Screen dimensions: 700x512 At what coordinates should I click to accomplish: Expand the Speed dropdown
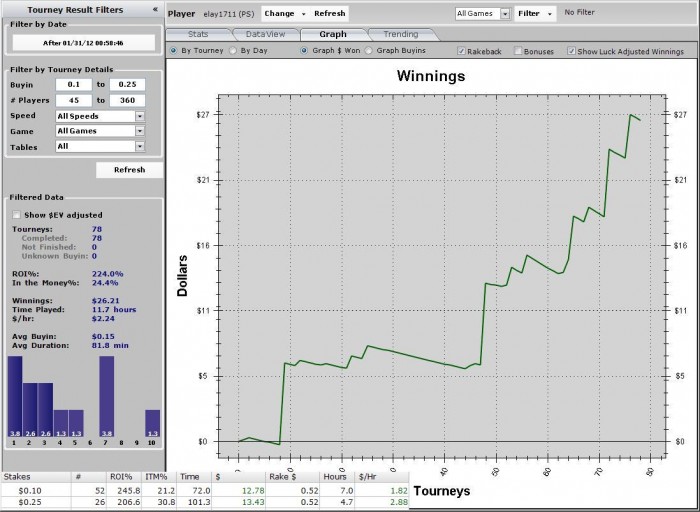click(x=140, y=116)
